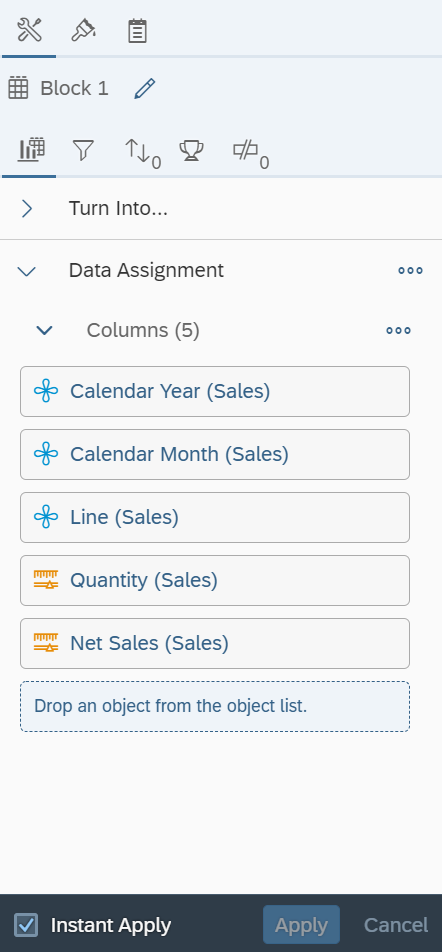Open the Ranking trophy tab
Image resolution: width=442 pixels, height=952 pixels.
(x=191, y=149)
